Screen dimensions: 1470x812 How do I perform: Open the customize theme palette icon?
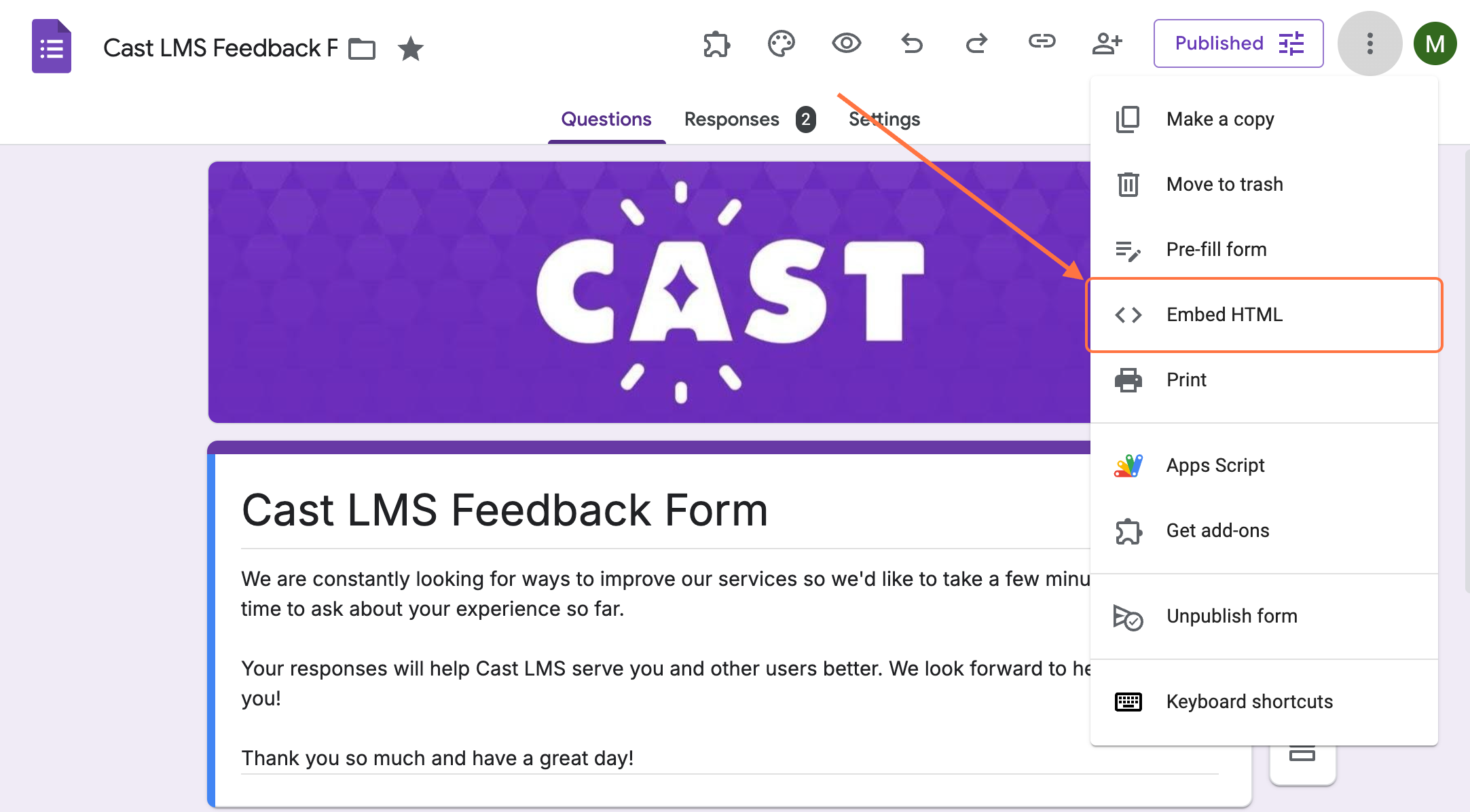coord(781,44)
